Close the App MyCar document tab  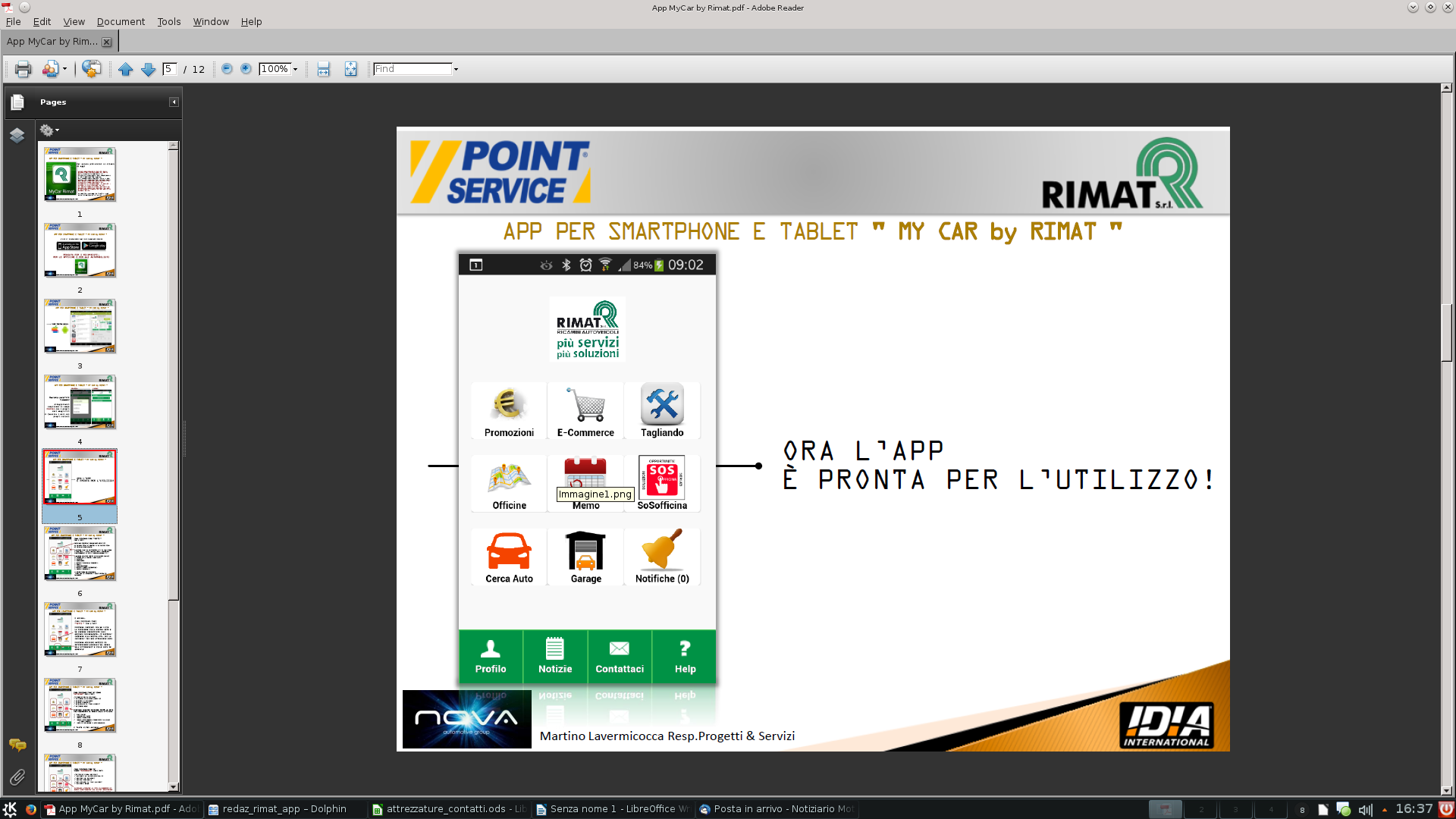pos(107,42)
